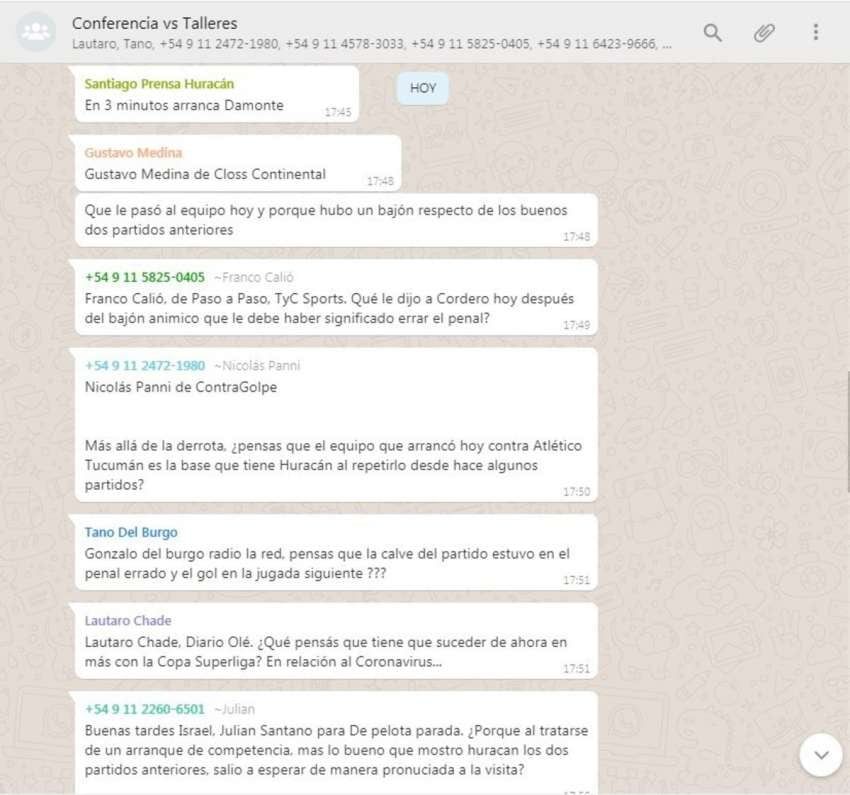Click phone number +54 9 11 2260-6501
Screen dimensions: 850x795
click(145, 709)
